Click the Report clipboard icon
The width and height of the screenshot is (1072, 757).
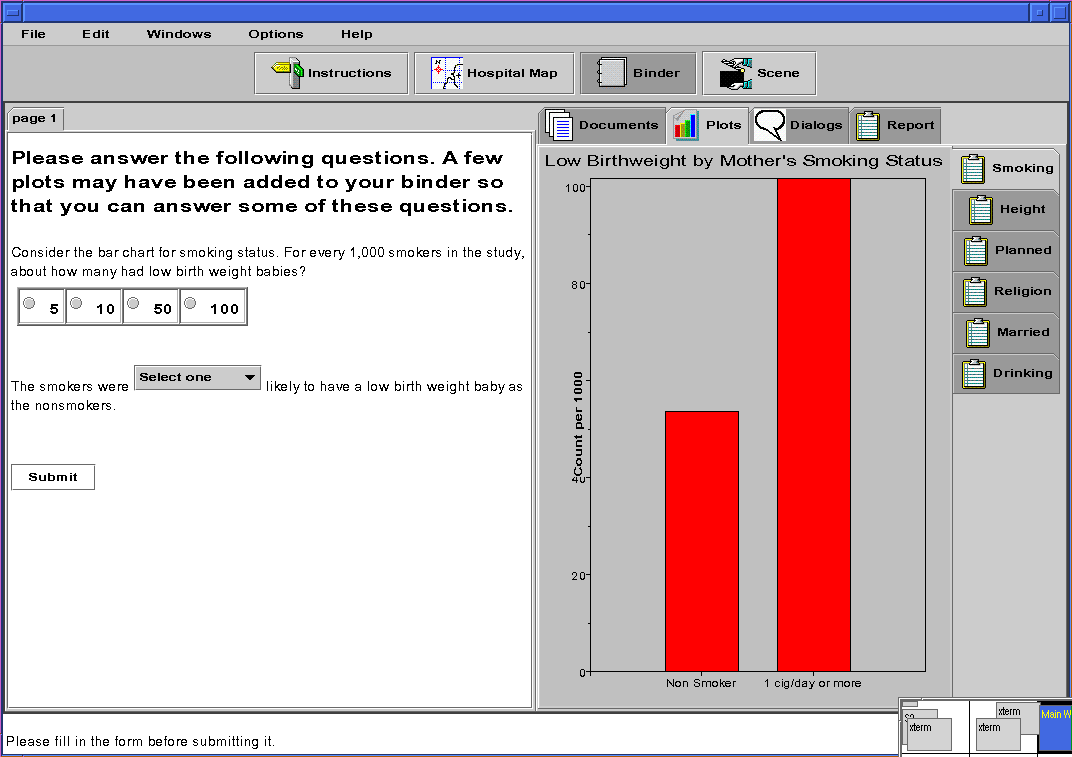click(x=868, y=126)
